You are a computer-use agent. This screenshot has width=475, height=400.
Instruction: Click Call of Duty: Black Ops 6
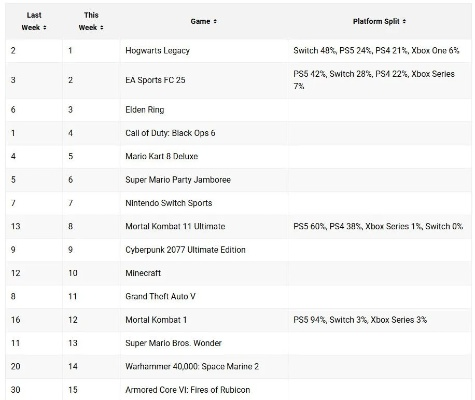[170, 133]
